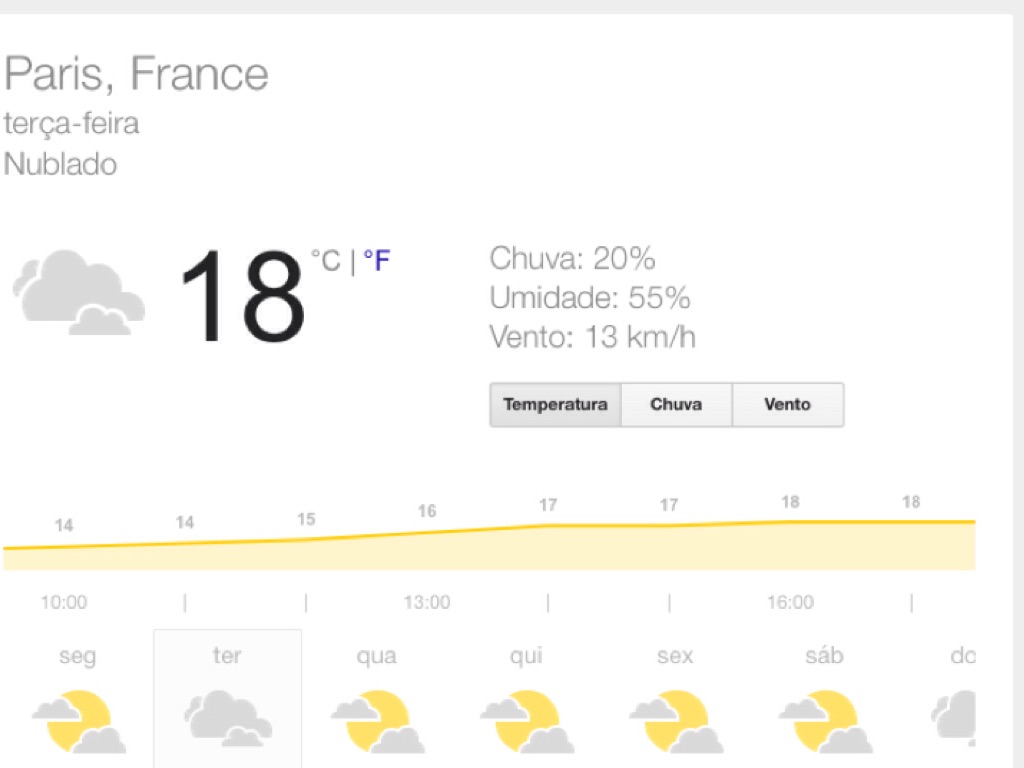Switch units to °C
The width and height of the screenshot is (1024, 768).
click(326, 262)
